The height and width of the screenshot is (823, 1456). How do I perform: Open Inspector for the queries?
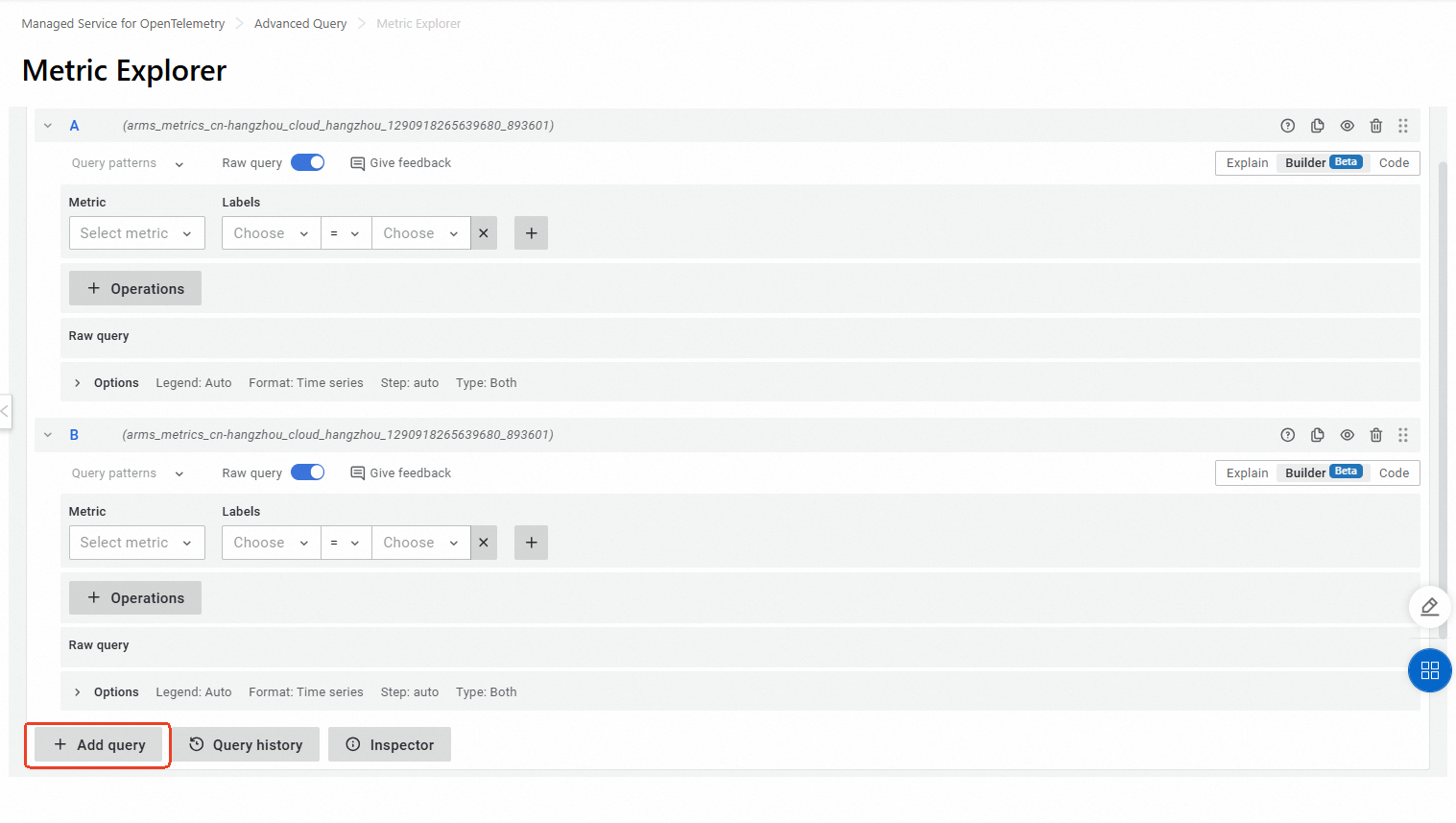click(x=389, y=743)
